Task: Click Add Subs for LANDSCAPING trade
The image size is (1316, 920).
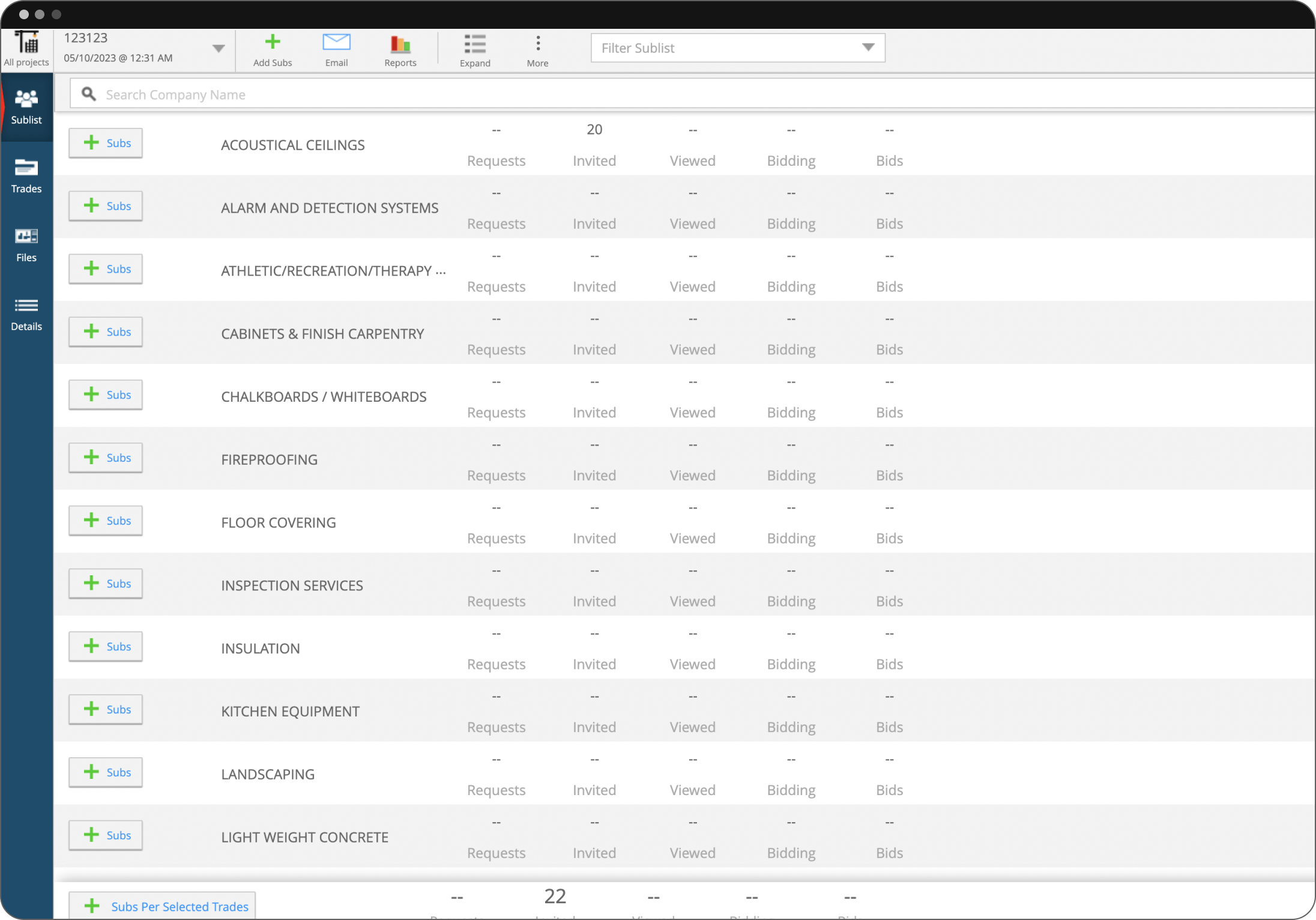Action: (106, 772)
